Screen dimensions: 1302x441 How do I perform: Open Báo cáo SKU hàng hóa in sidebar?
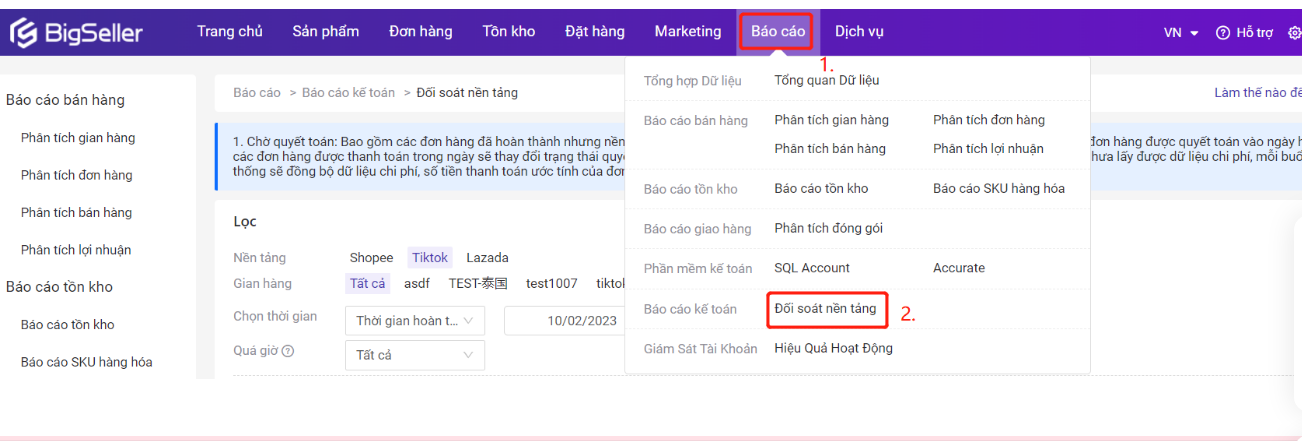tap(86, 362)
